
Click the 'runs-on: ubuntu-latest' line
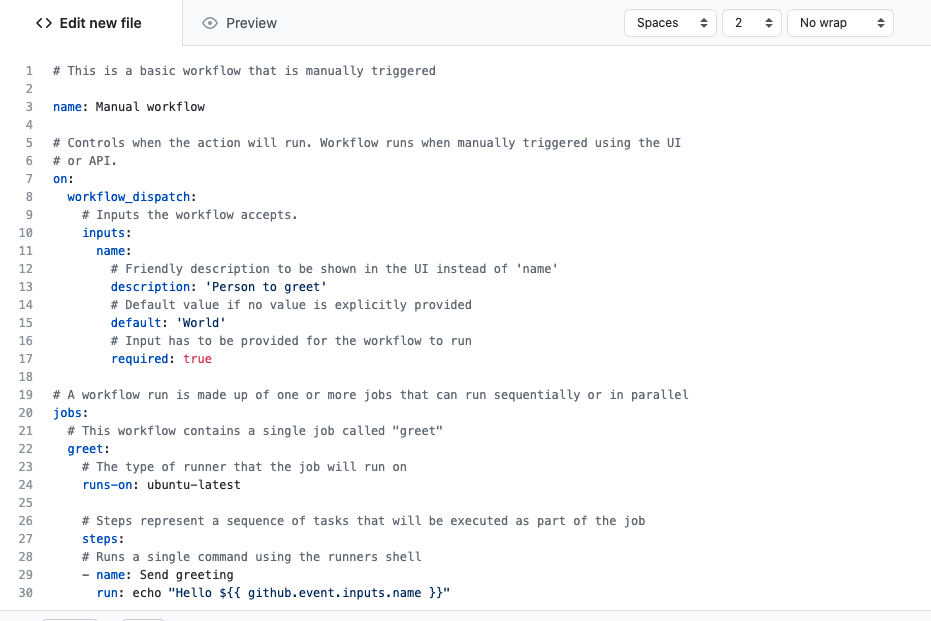pyautogui.click(x=160, y=484)
